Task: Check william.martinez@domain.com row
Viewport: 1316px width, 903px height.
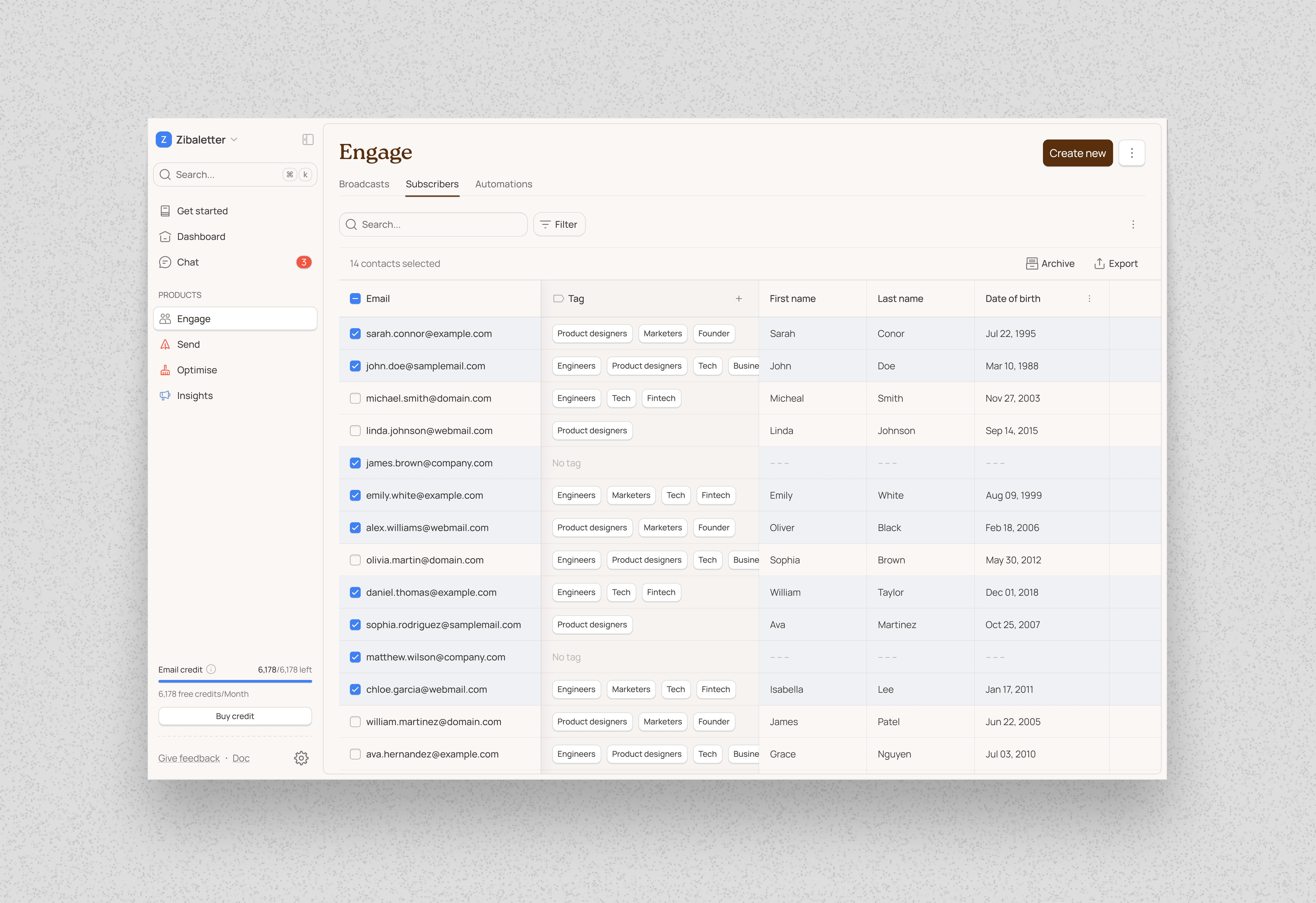Action: [355, 722]
